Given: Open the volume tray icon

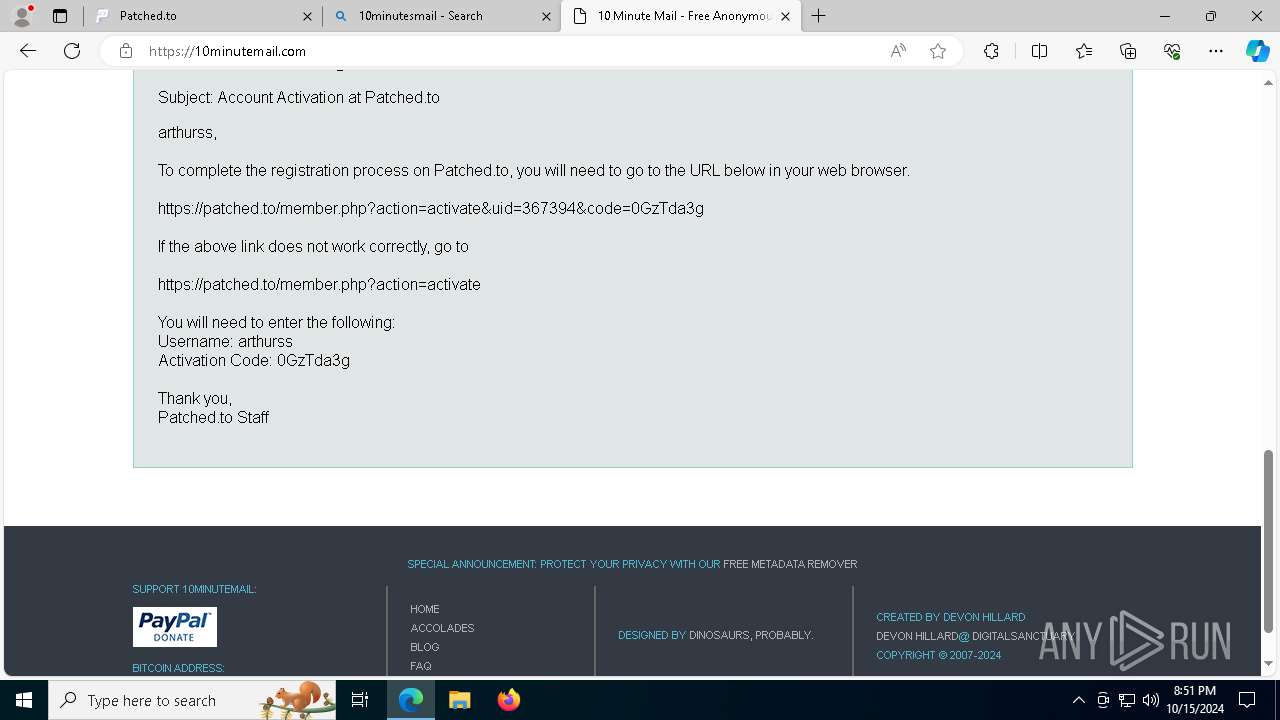Looking at the screenshot, I should [1151, 700].
